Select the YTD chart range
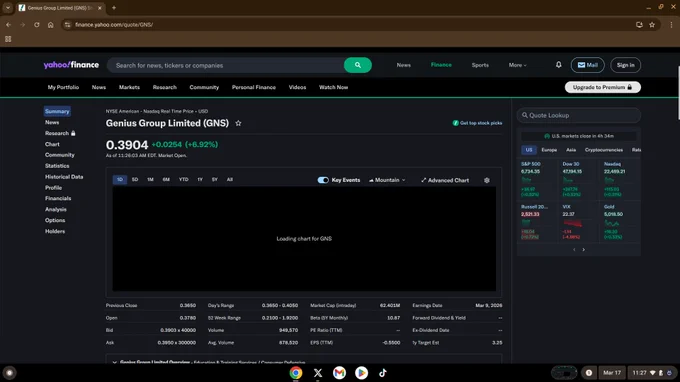680x382 pixels. 183,180
